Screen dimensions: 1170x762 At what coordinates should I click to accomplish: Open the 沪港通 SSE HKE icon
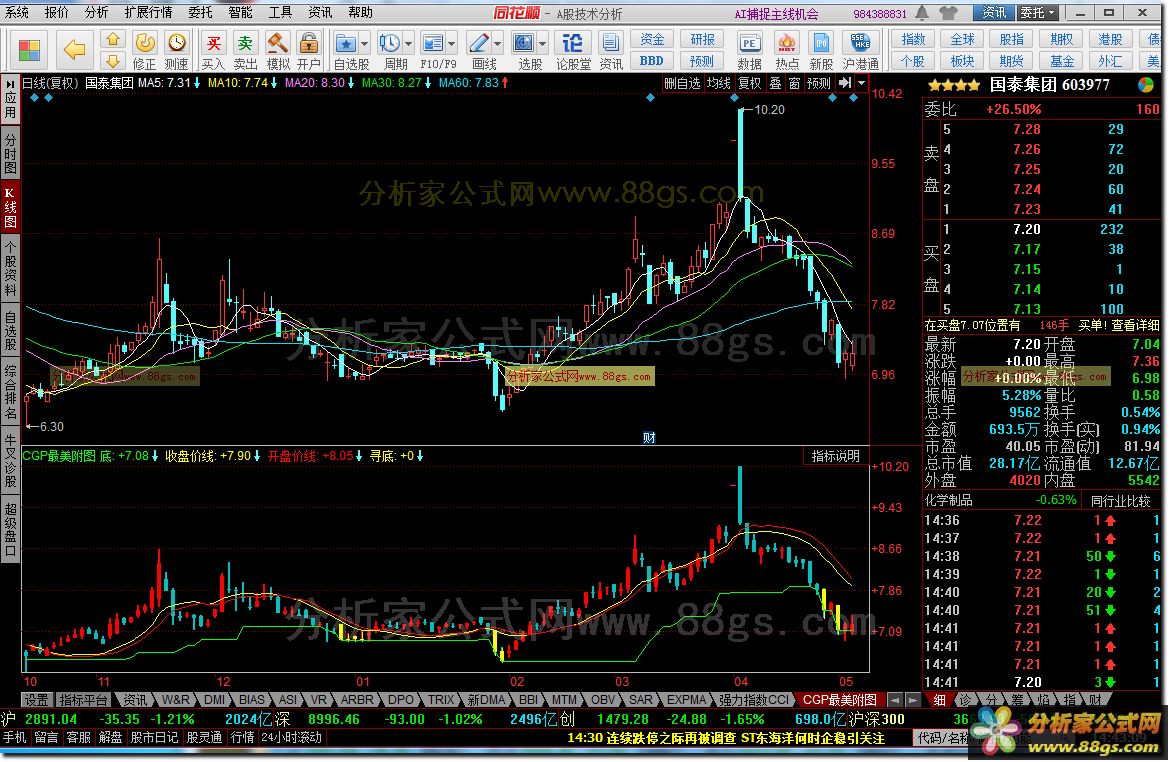(860, 43)
